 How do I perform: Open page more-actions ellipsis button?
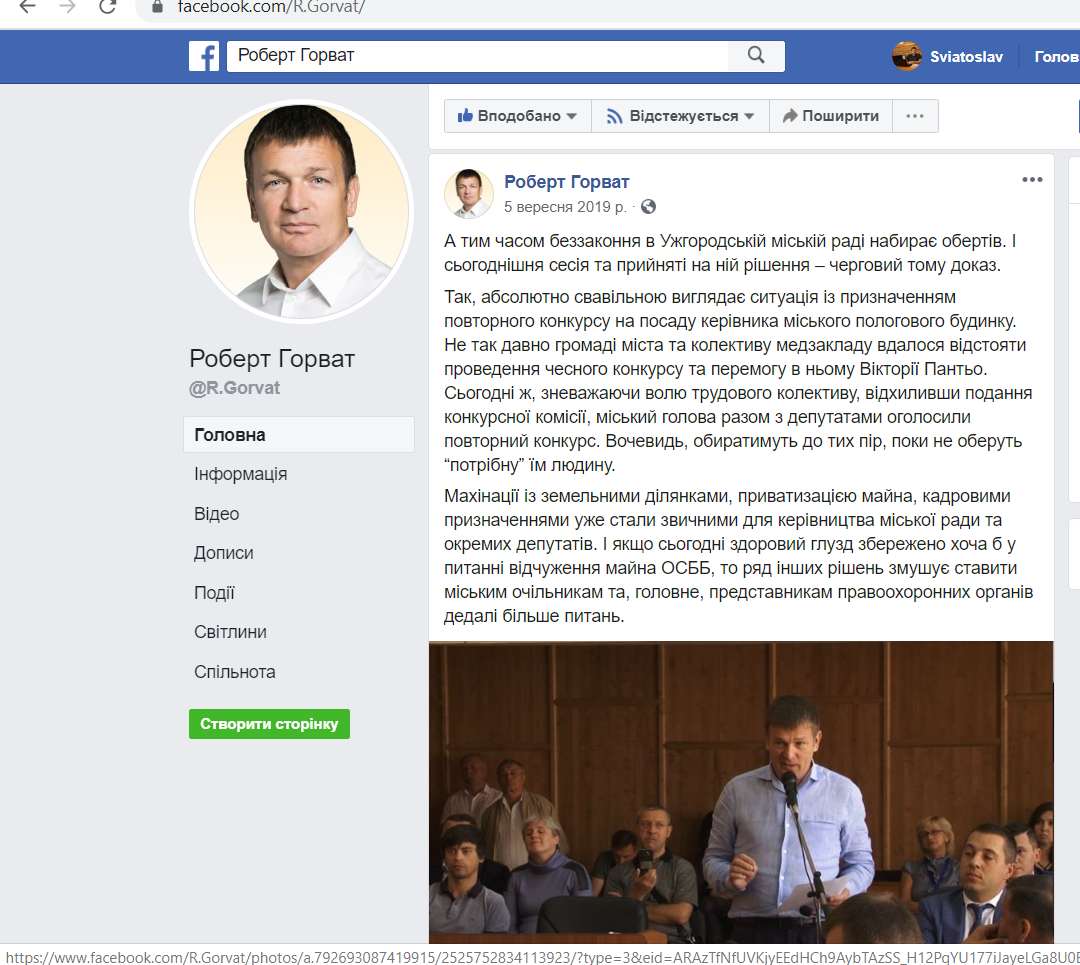(x=915, y=116)
